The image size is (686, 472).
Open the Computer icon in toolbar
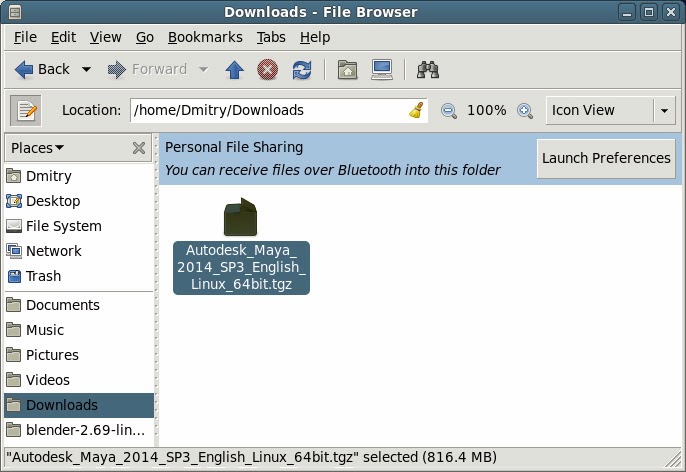pyautogui.click(x=382, y=70)
